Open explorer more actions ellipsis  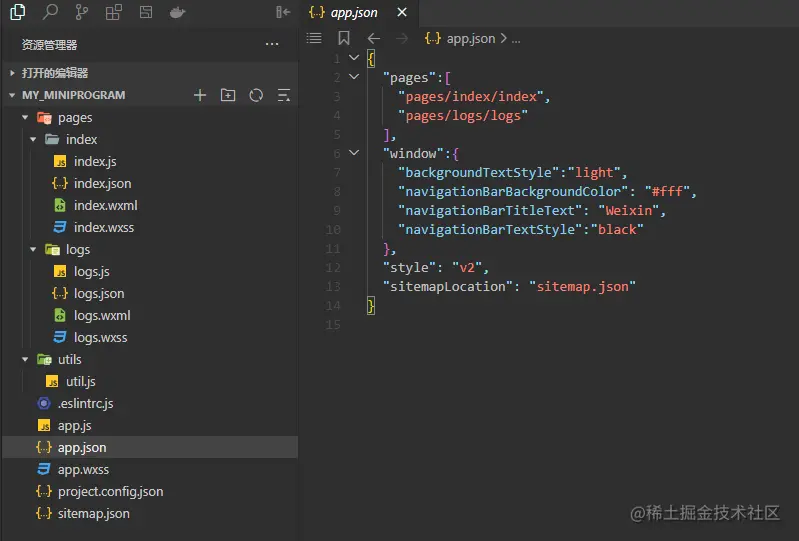[x=272, y=45]
